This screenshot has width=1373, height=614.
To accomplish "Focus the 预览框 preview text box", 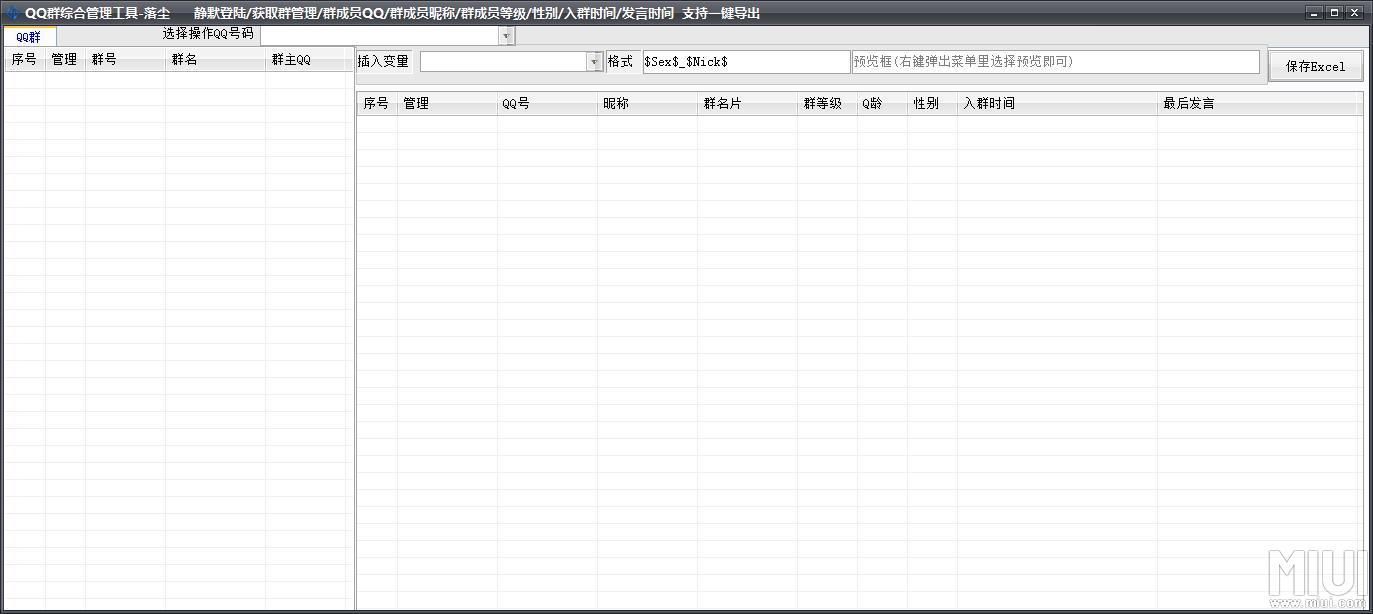I will coord(1055,62).
